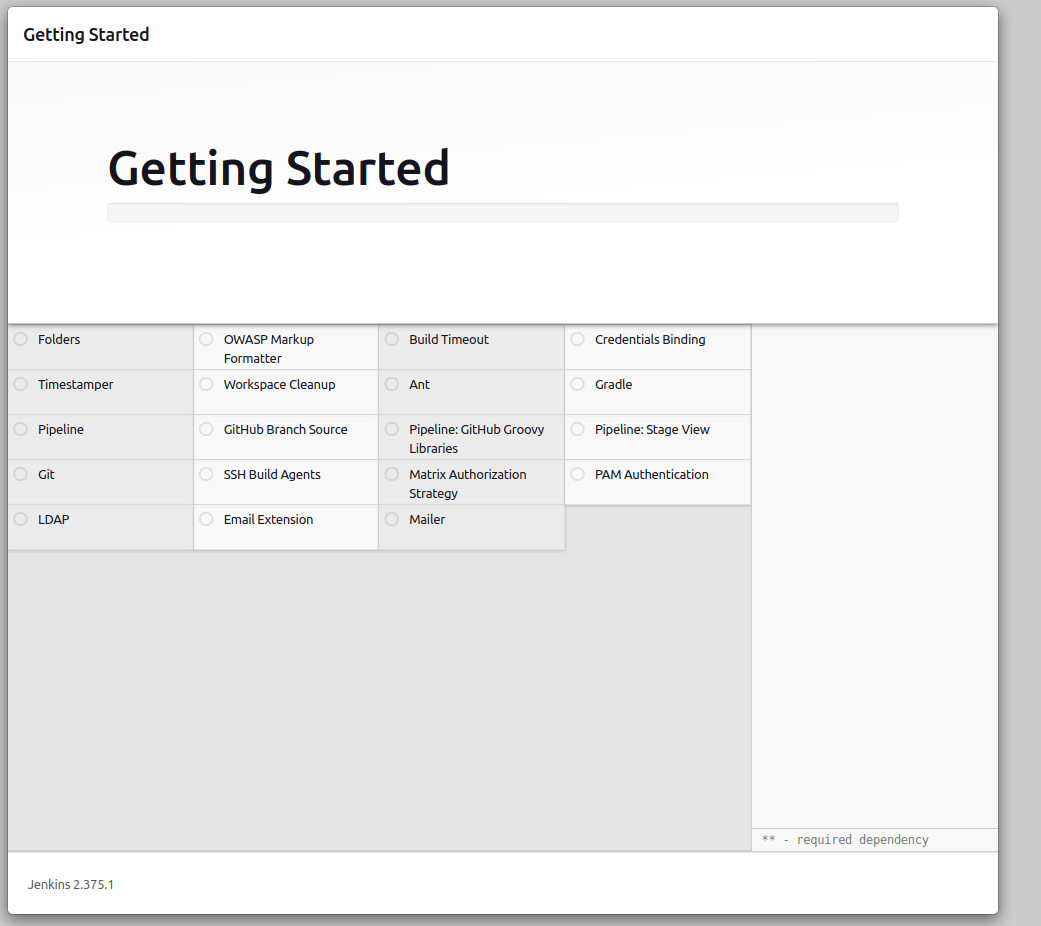This screenshot has height=926, width=1041.
Task: Click the 'Jenkins 2.375.1' version text
Action: click(x=70, y=884)
